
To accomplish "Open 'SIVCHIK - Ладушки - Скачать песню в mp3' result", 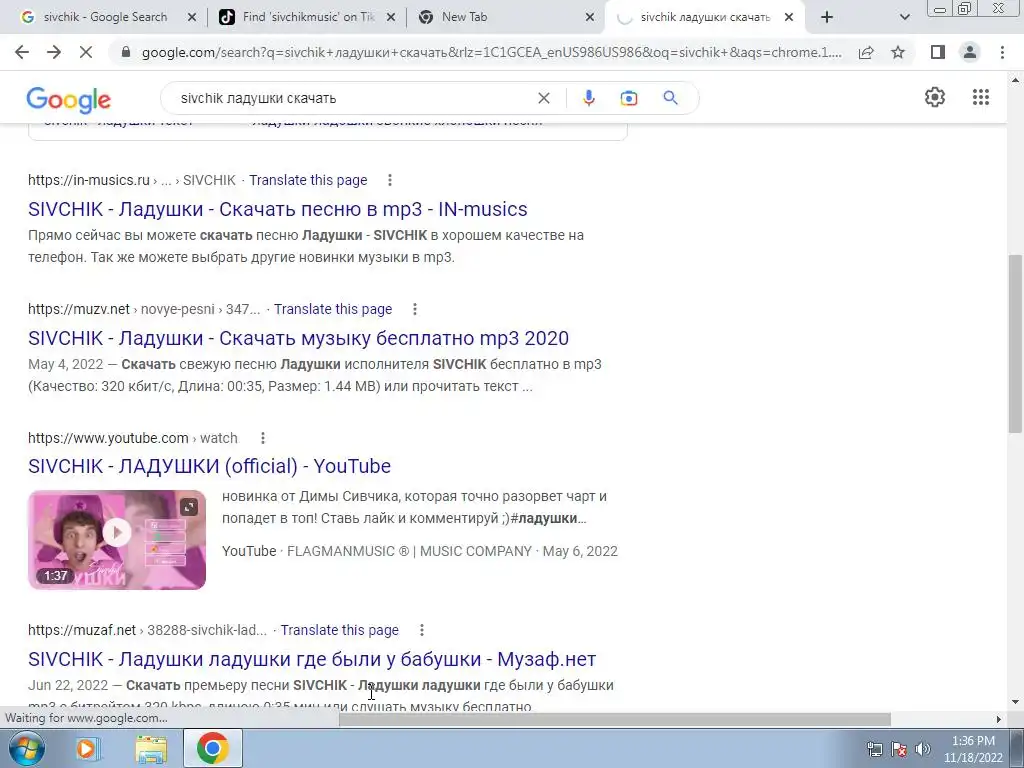I will [278, 209].
